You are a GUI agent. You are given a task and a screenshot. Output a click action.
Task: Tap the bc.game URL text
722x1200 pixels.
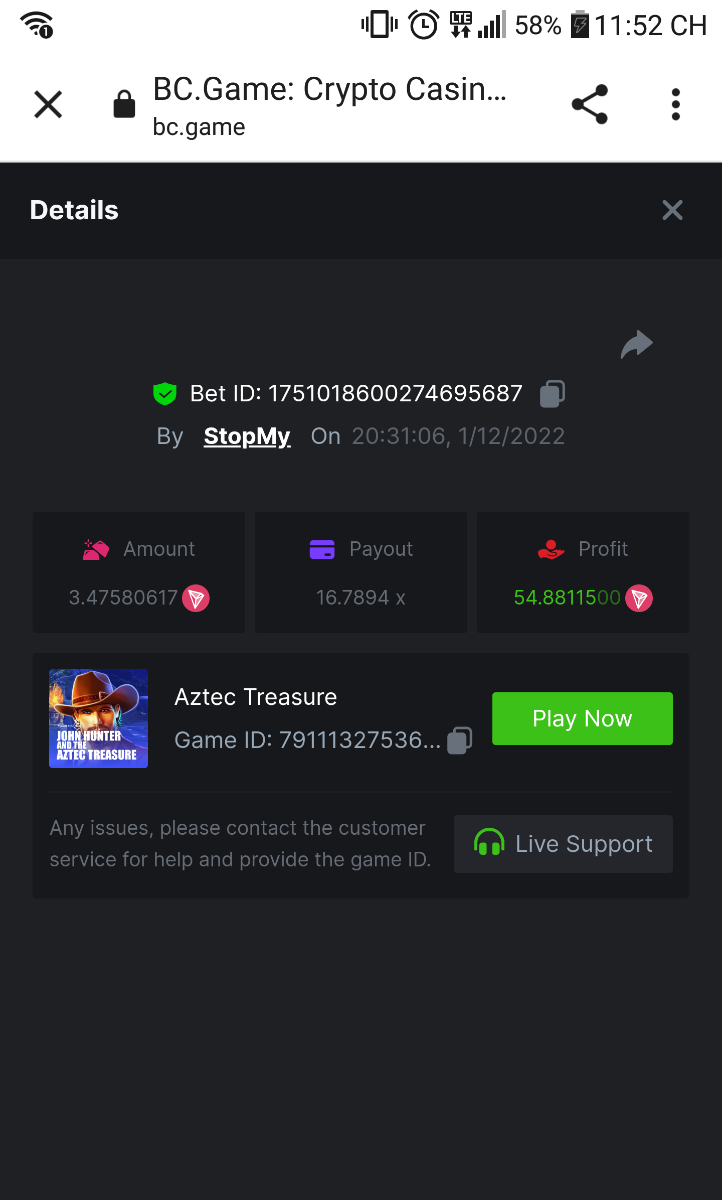click(199, 127)
